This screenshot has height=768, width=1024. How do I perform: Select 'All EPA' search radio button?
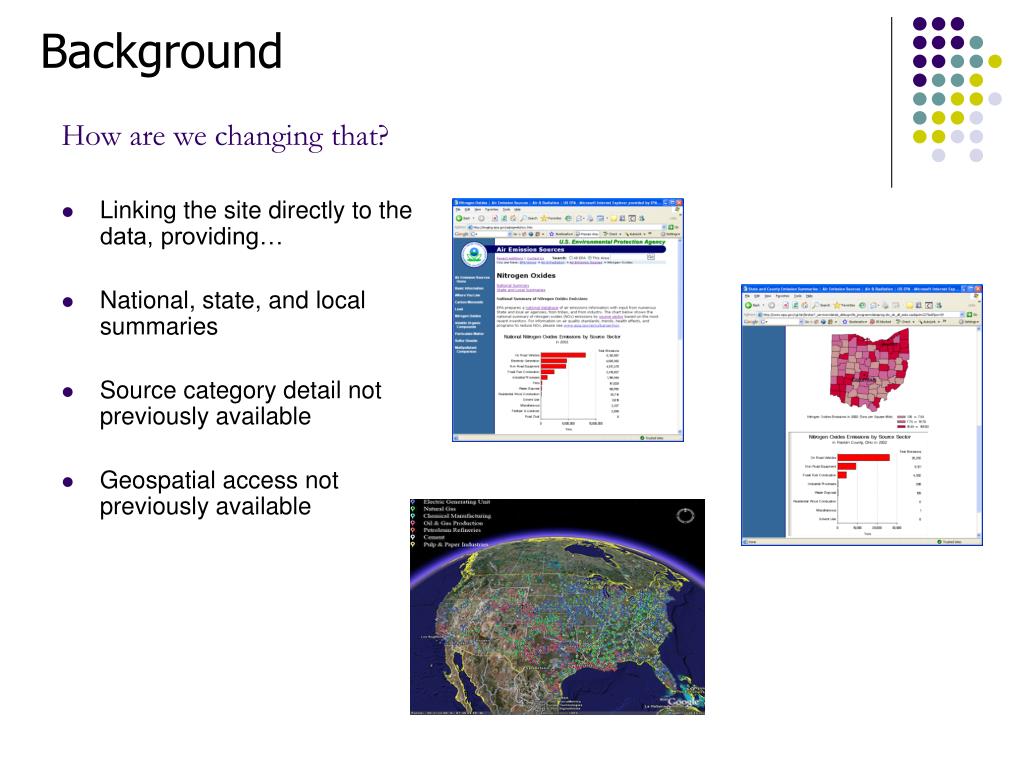click(573, 258)
